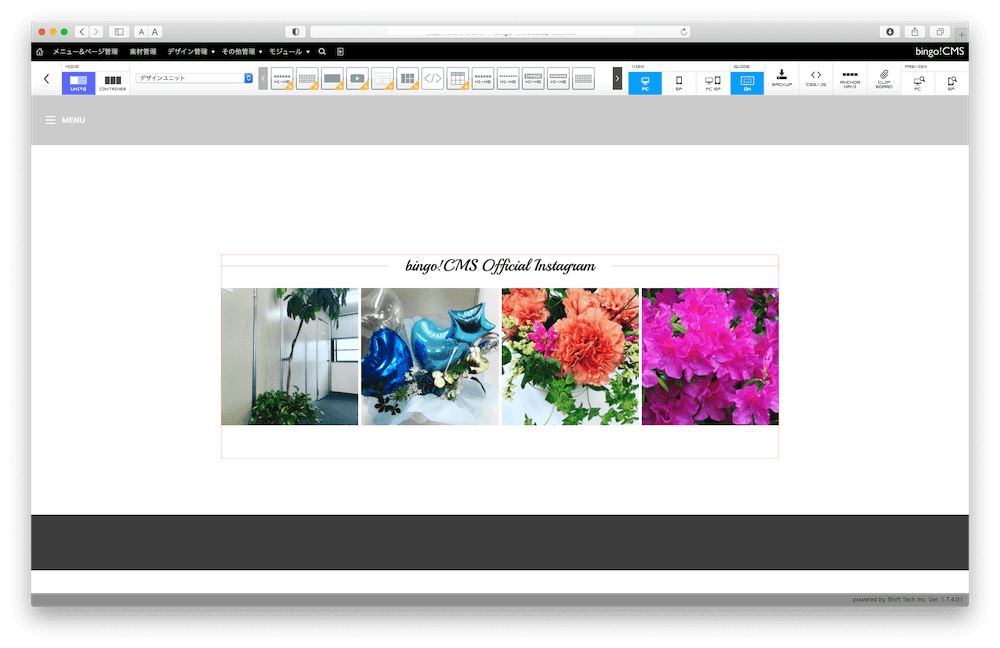Reload the page with the refresh icon
1000x648 pixels.
(x=684, y=31)
